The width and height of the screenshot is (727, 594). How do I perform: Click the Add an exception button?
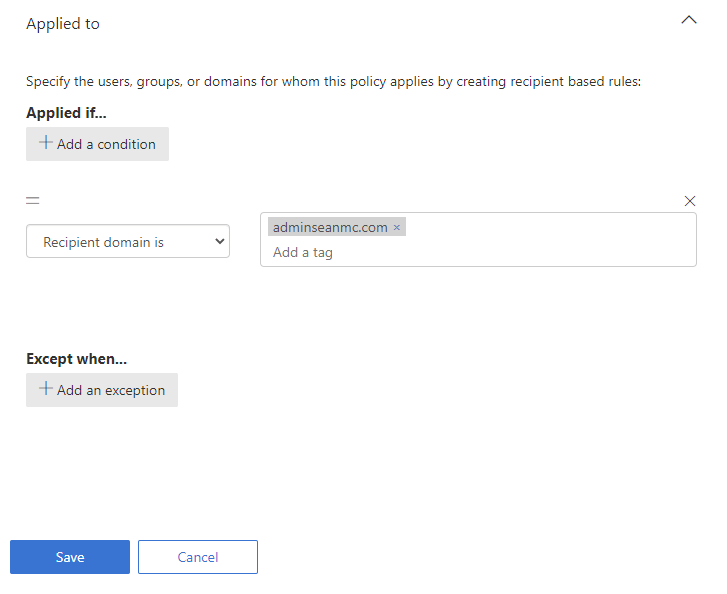102,390
